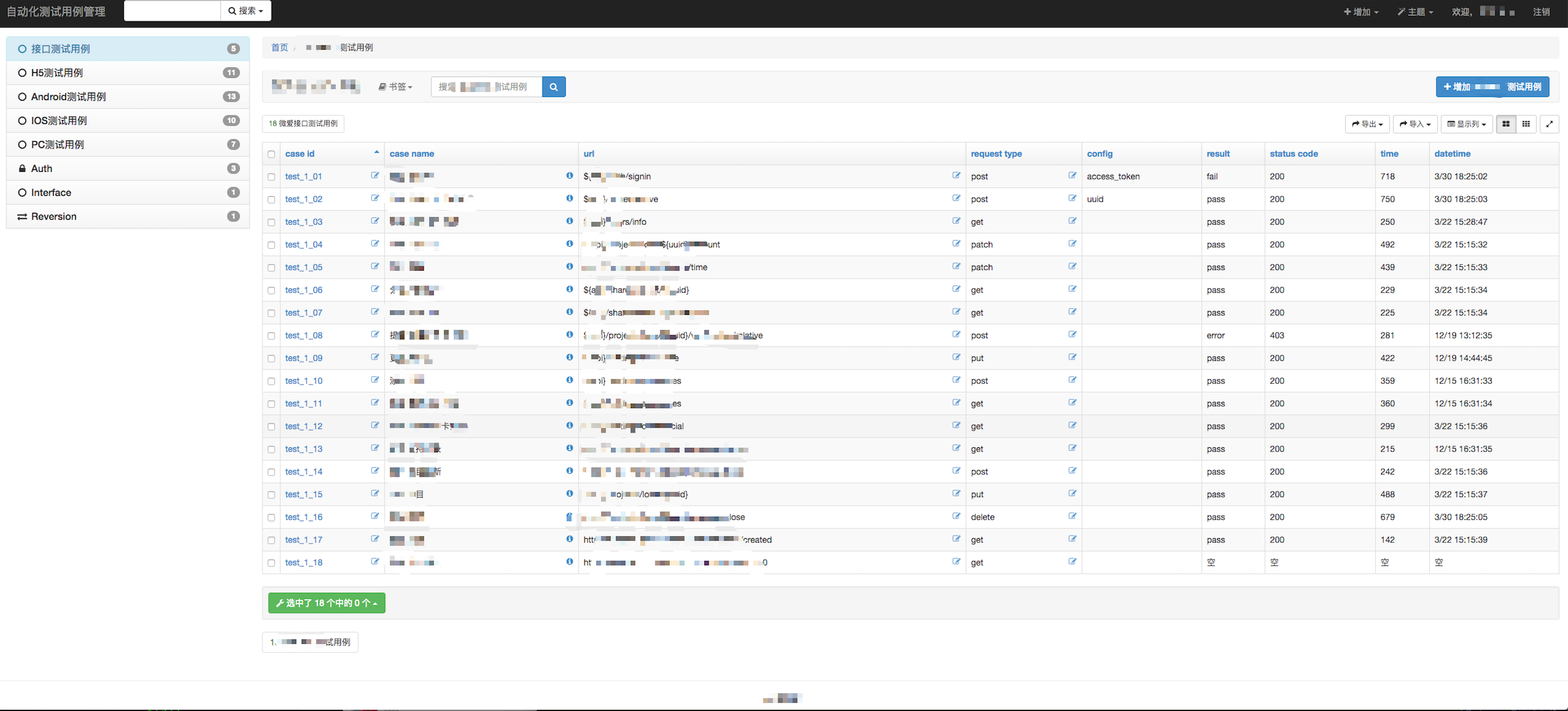Check the test_1_03 row checkbox
Screen dimensions: 1568x711
(x=271, y=222)
